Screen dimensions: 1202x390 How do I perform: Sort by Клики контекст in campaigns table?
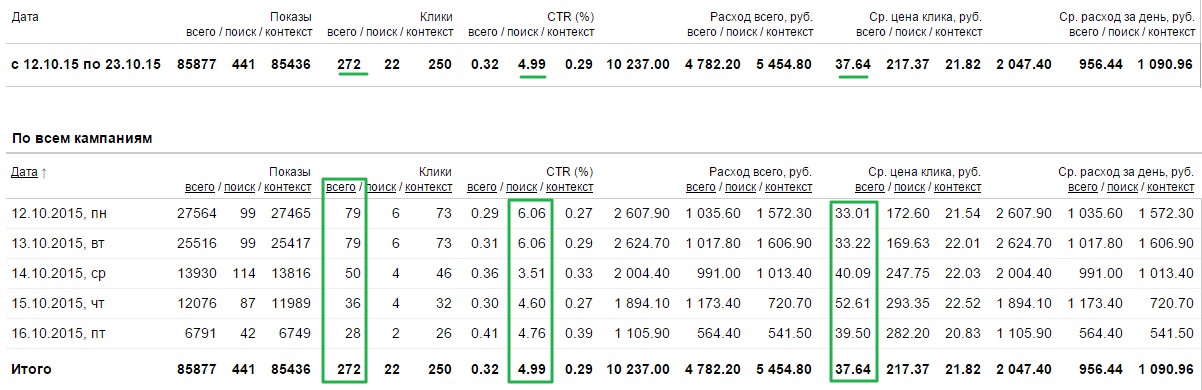[429, 187]
